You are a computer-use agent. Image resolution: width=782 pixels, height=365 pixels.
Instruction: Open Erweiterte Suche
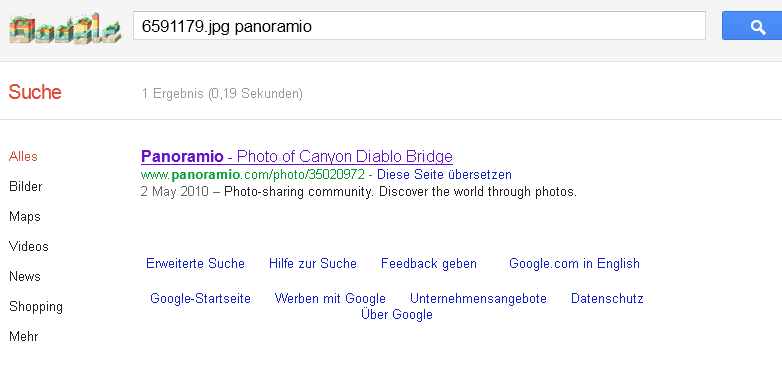tap(196, 263)
